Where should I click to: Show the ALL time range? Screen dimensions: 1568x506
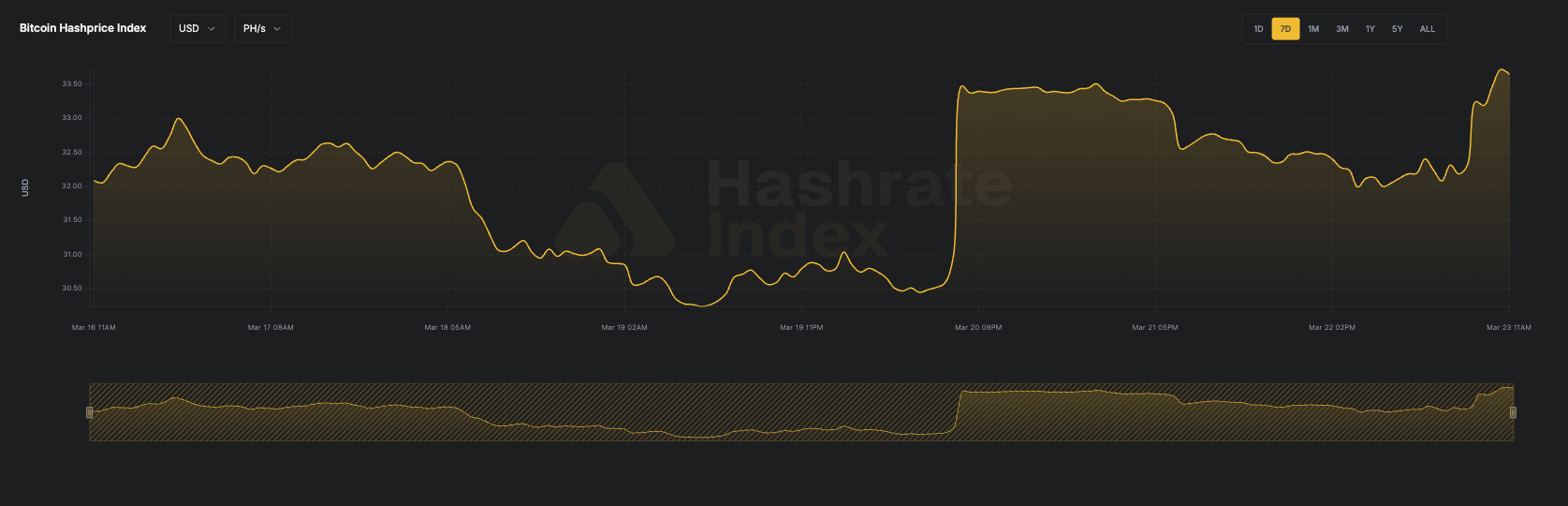point(1427,29)
